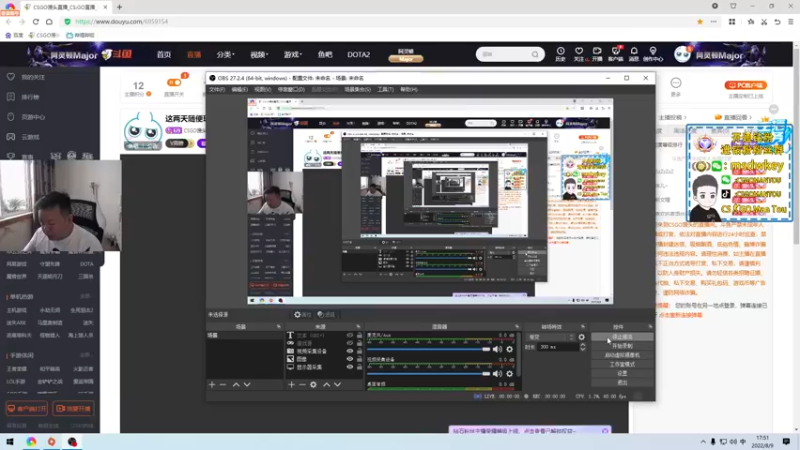The image size is (800, 450).
Task: Open source properties gear in sources toolbar
Action: click(313, 384)
